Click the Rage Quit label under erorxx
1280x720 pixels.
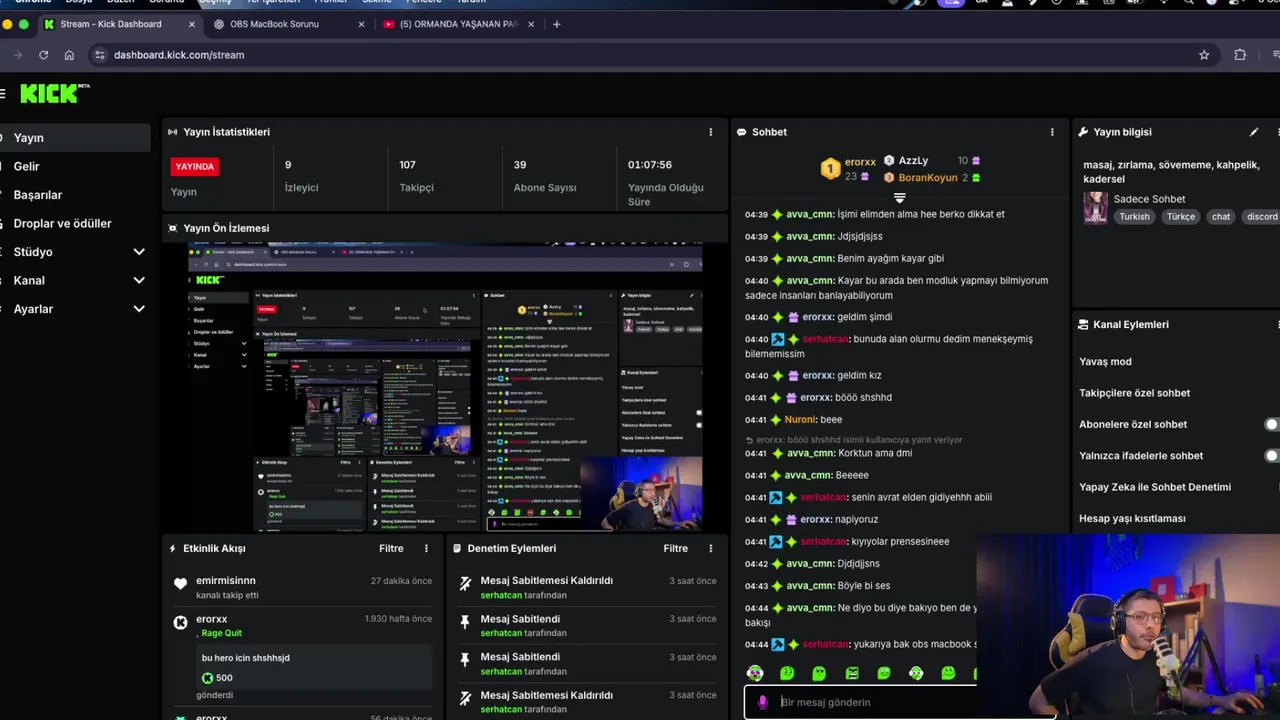(222, 633)
